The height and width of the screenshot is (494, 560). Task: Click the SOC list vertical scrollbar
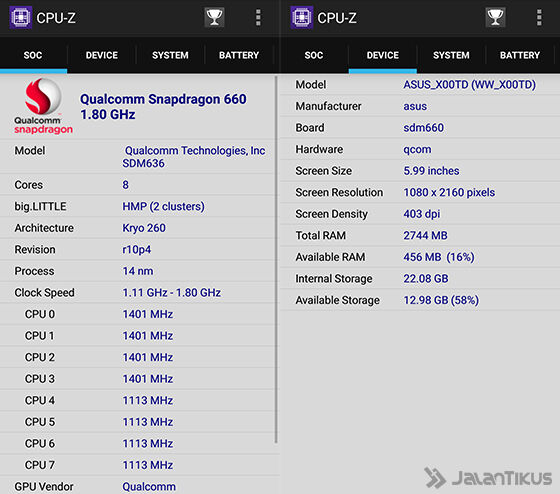(x=276, y=260)
